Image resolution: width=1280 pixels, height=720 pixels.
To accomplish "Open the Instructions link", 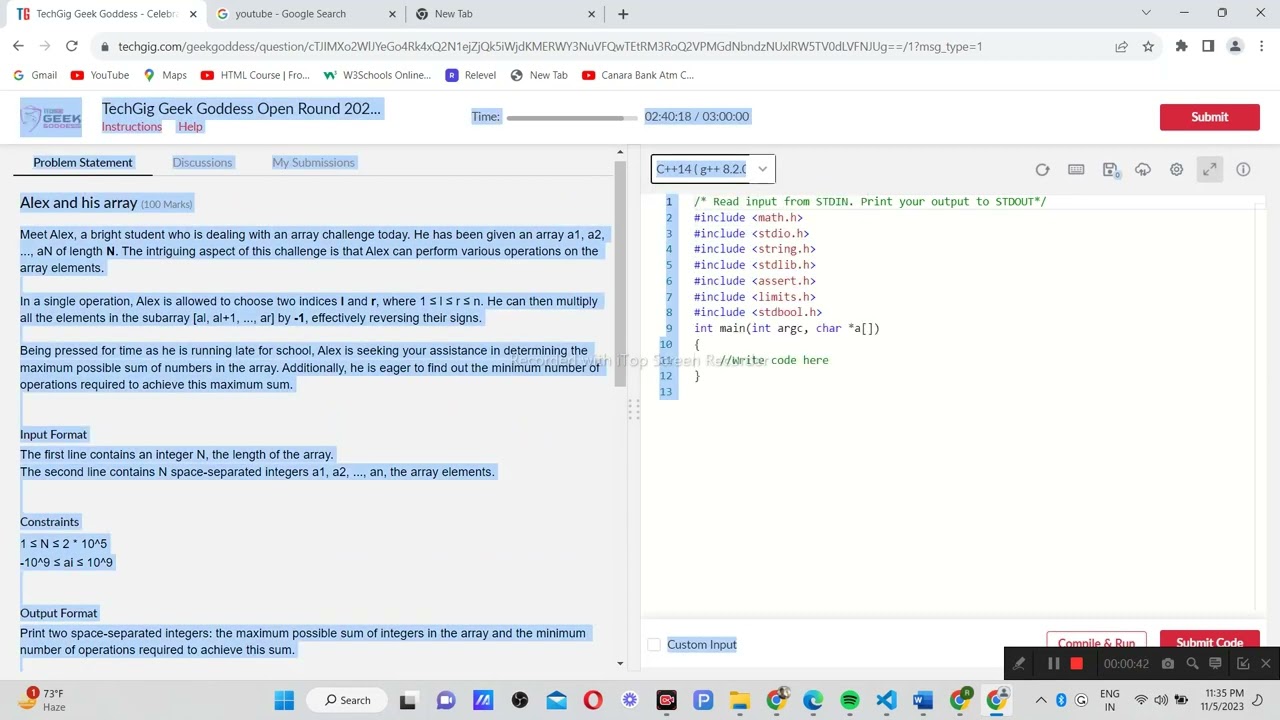I will [x=131, y=127].
